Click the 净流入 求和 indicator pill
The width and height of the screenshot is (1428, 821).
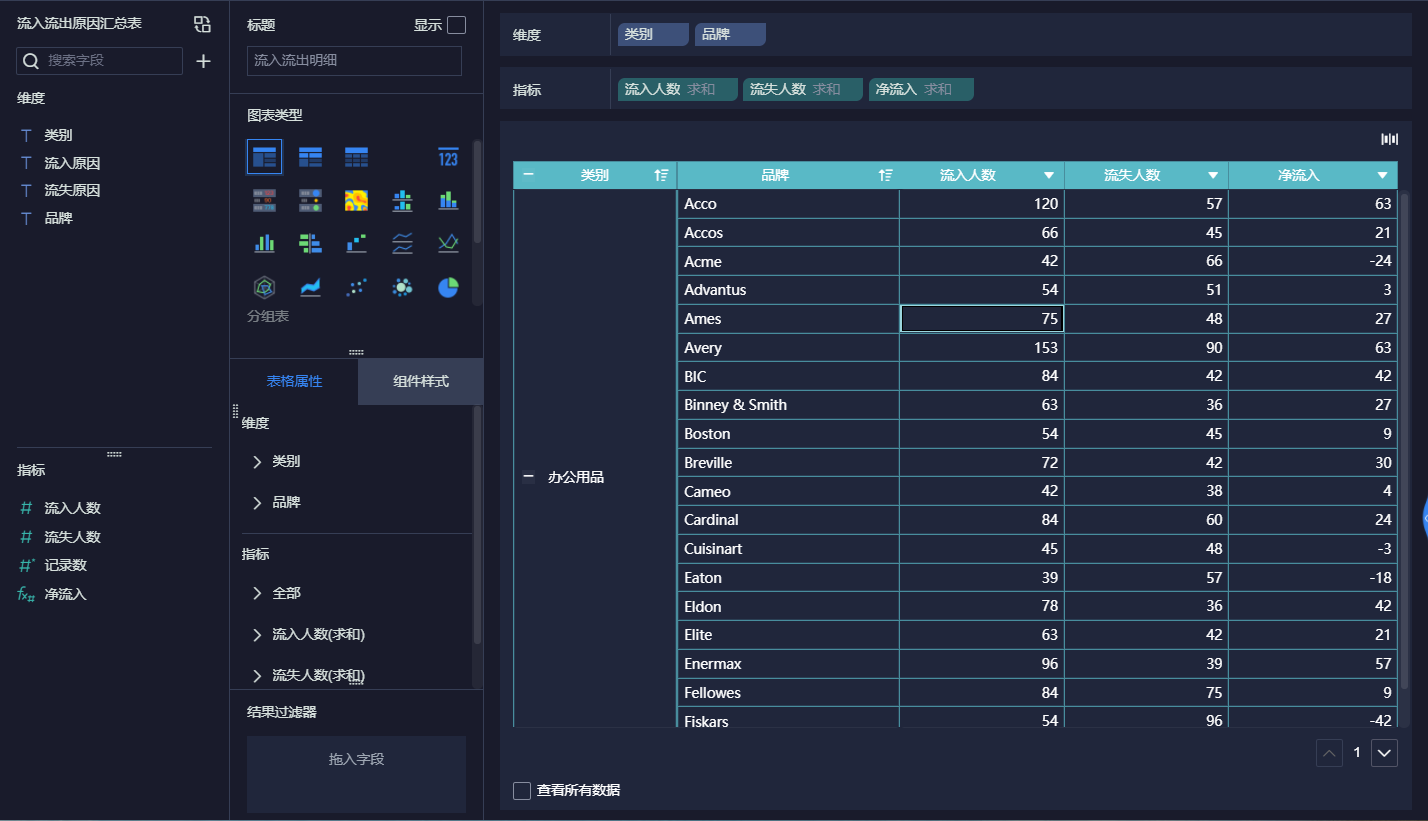tap(921, 89)
